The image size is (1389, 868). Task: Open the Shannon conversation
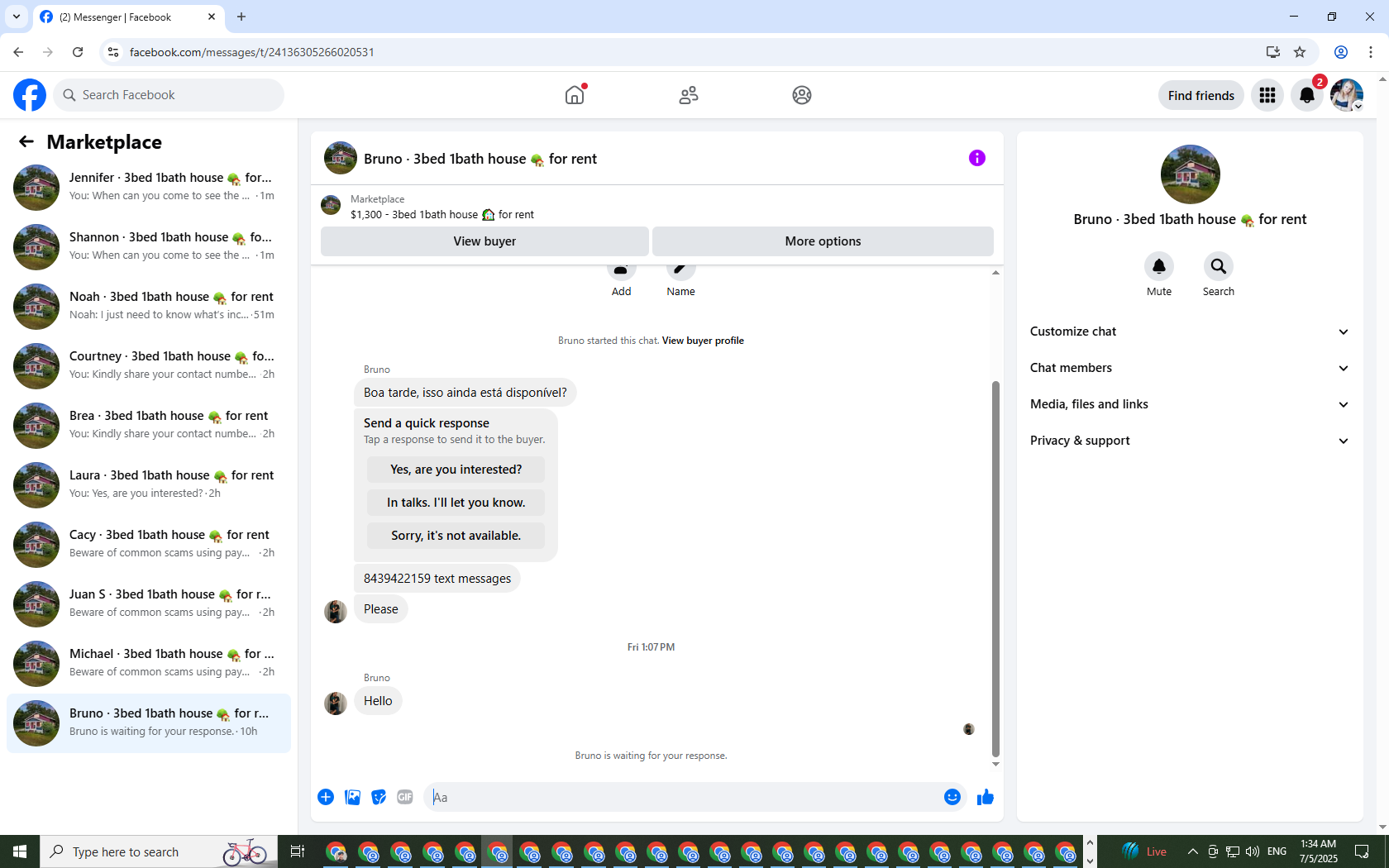pos(149,247)
